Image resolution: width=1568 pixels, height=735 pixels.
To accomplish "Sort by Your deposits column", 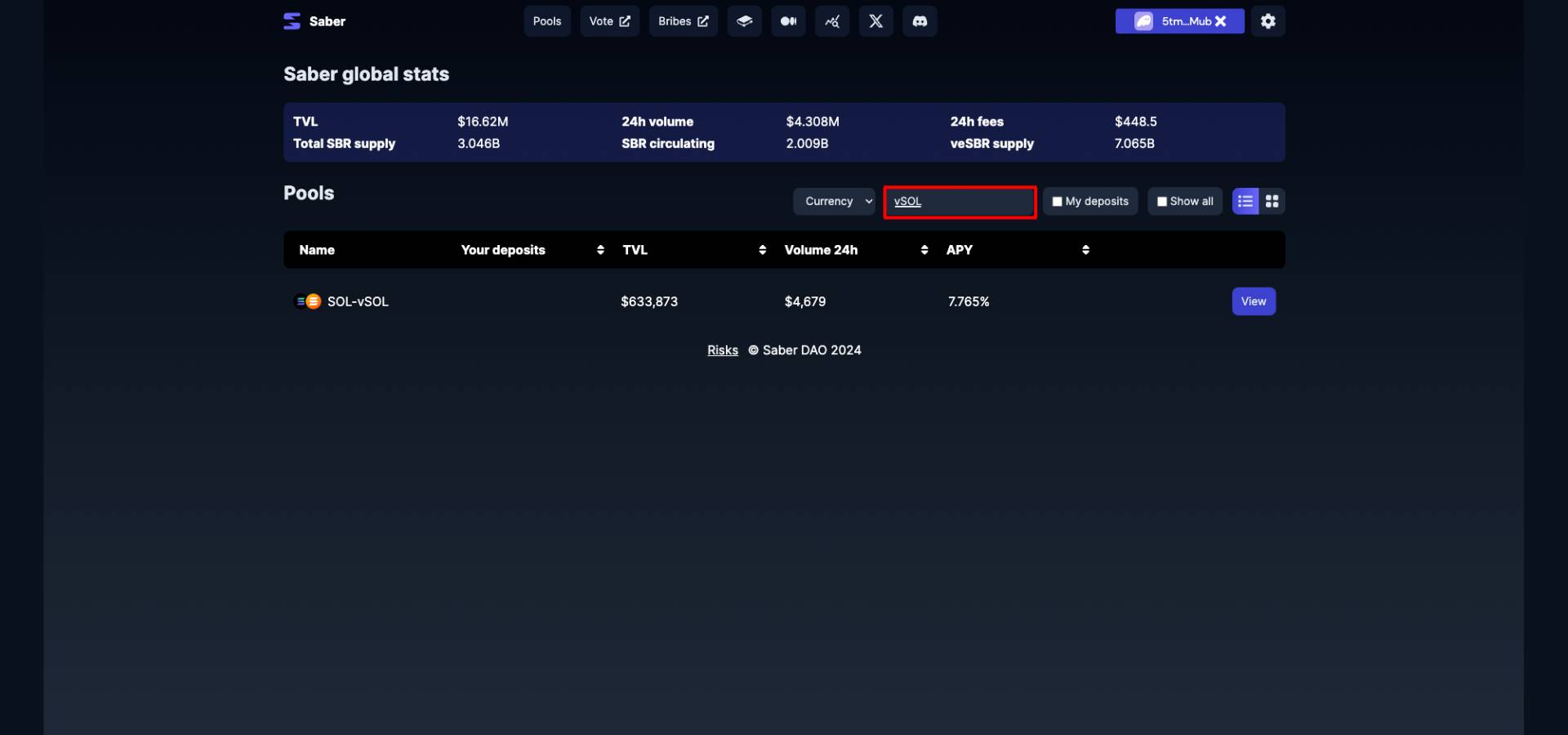I will click(x=600, y=250).
